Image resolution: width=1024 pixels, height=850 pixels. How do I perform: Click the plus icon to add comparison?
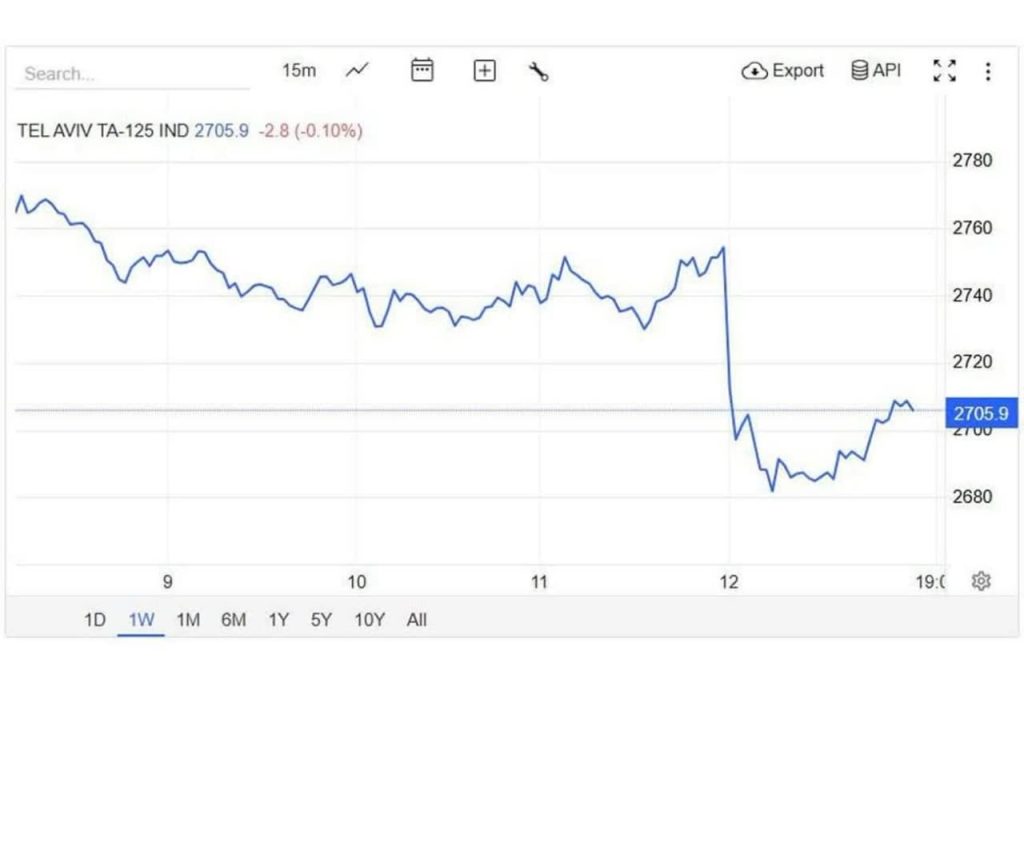[485, 71]
